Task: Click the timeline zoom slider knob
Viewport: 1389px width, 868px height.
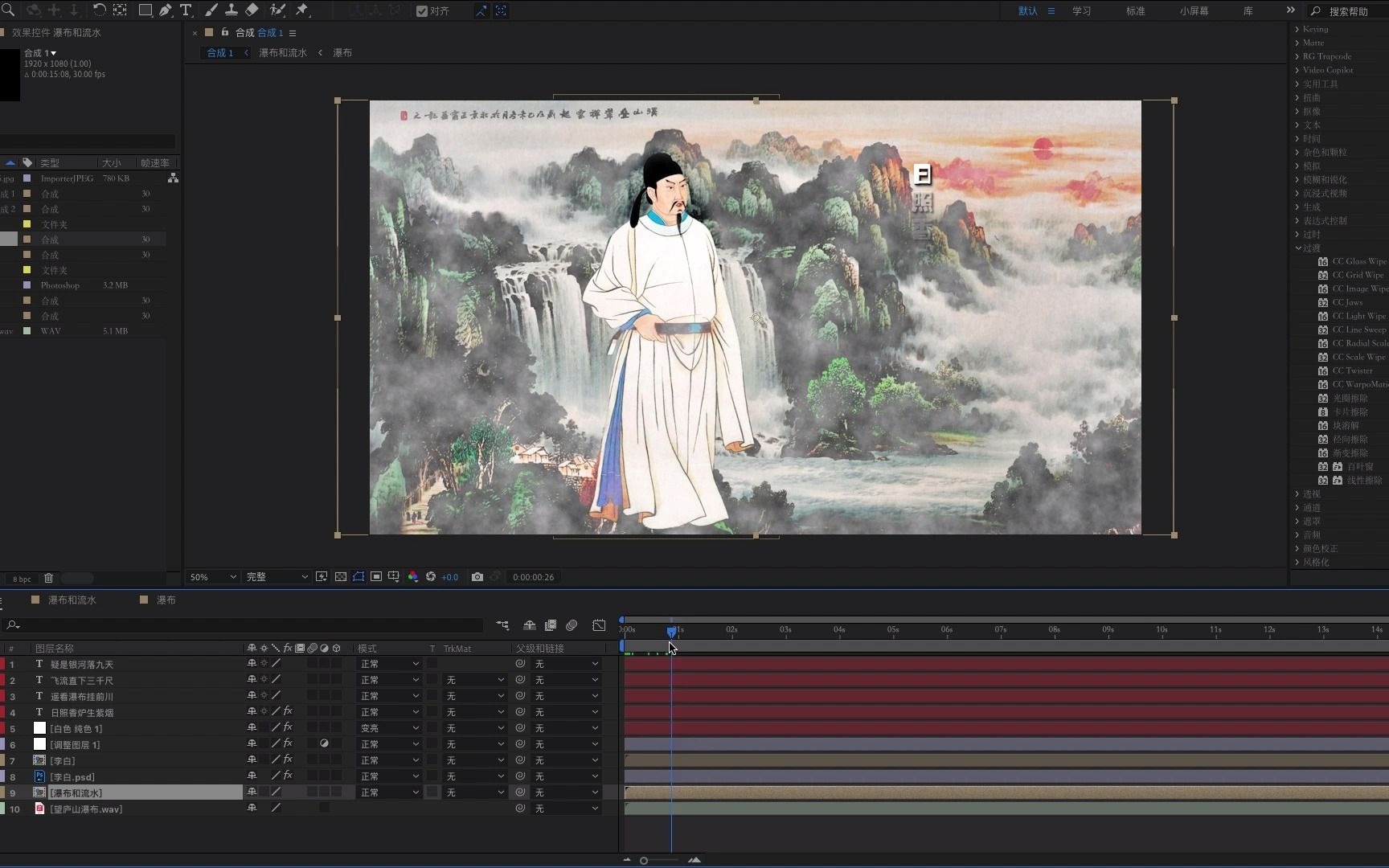Action: 644,861
